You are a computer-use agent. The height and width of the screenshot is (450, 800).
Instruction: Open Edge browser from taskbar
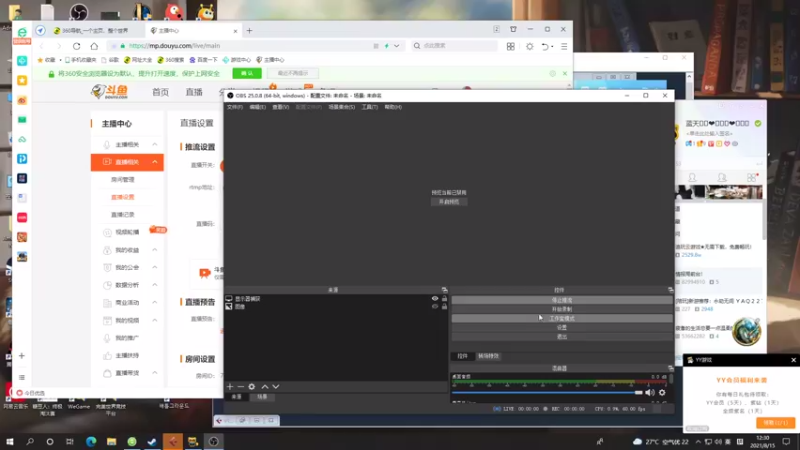point(91,441)
